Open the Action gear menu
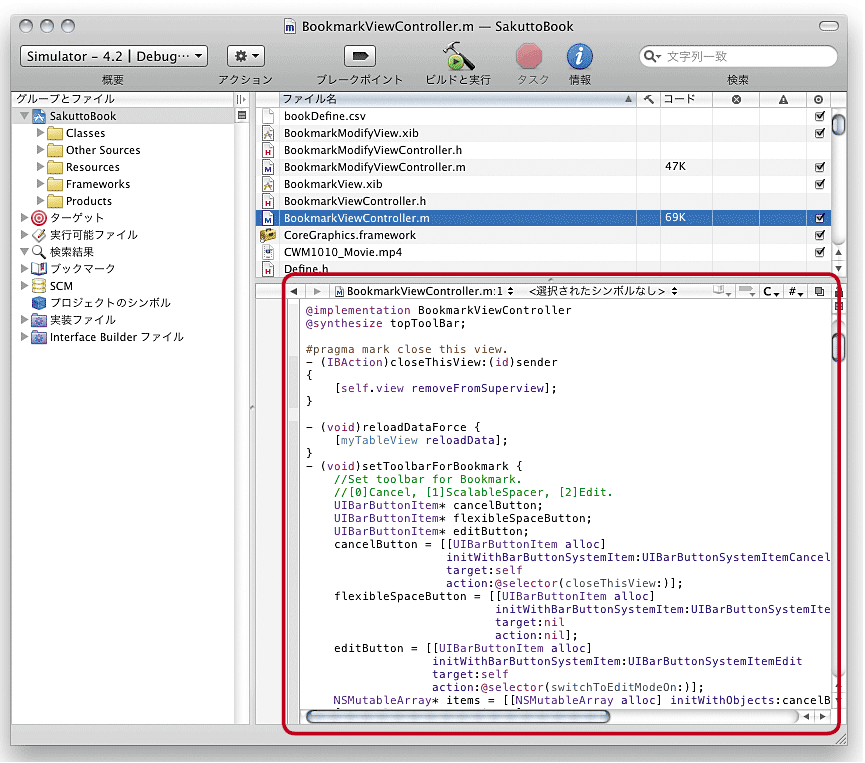 tap(246, 56)
